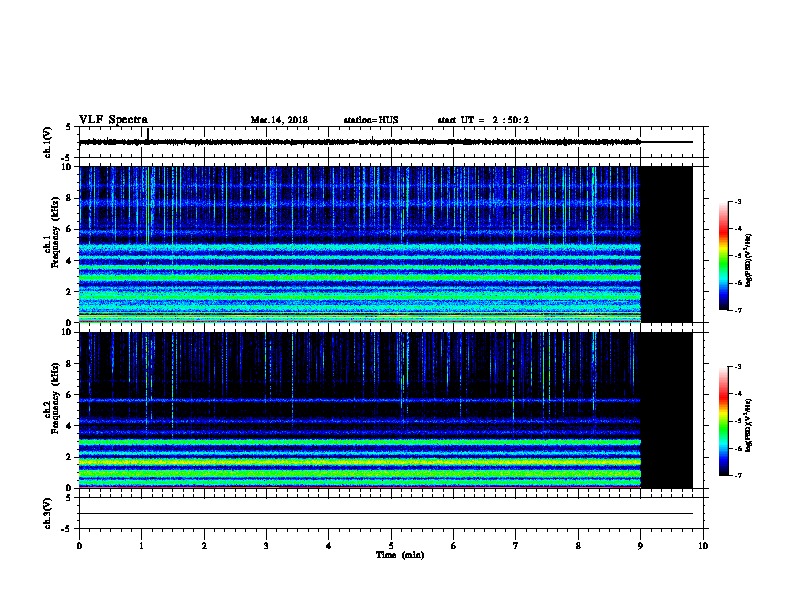
Task: Click the black no-data area in ch.1 spectrogram
Action: [667, 244]
